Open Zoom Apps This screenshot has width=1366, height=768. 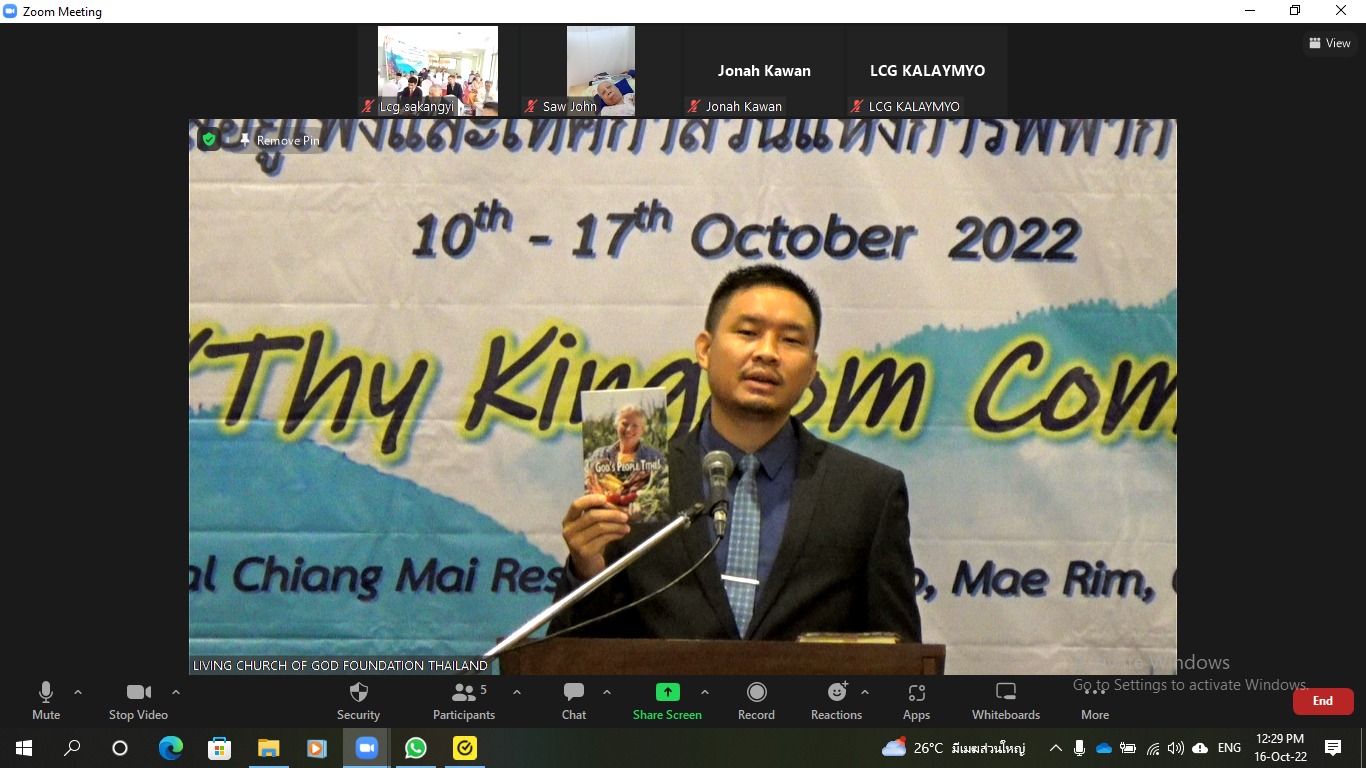click(916, 700)
